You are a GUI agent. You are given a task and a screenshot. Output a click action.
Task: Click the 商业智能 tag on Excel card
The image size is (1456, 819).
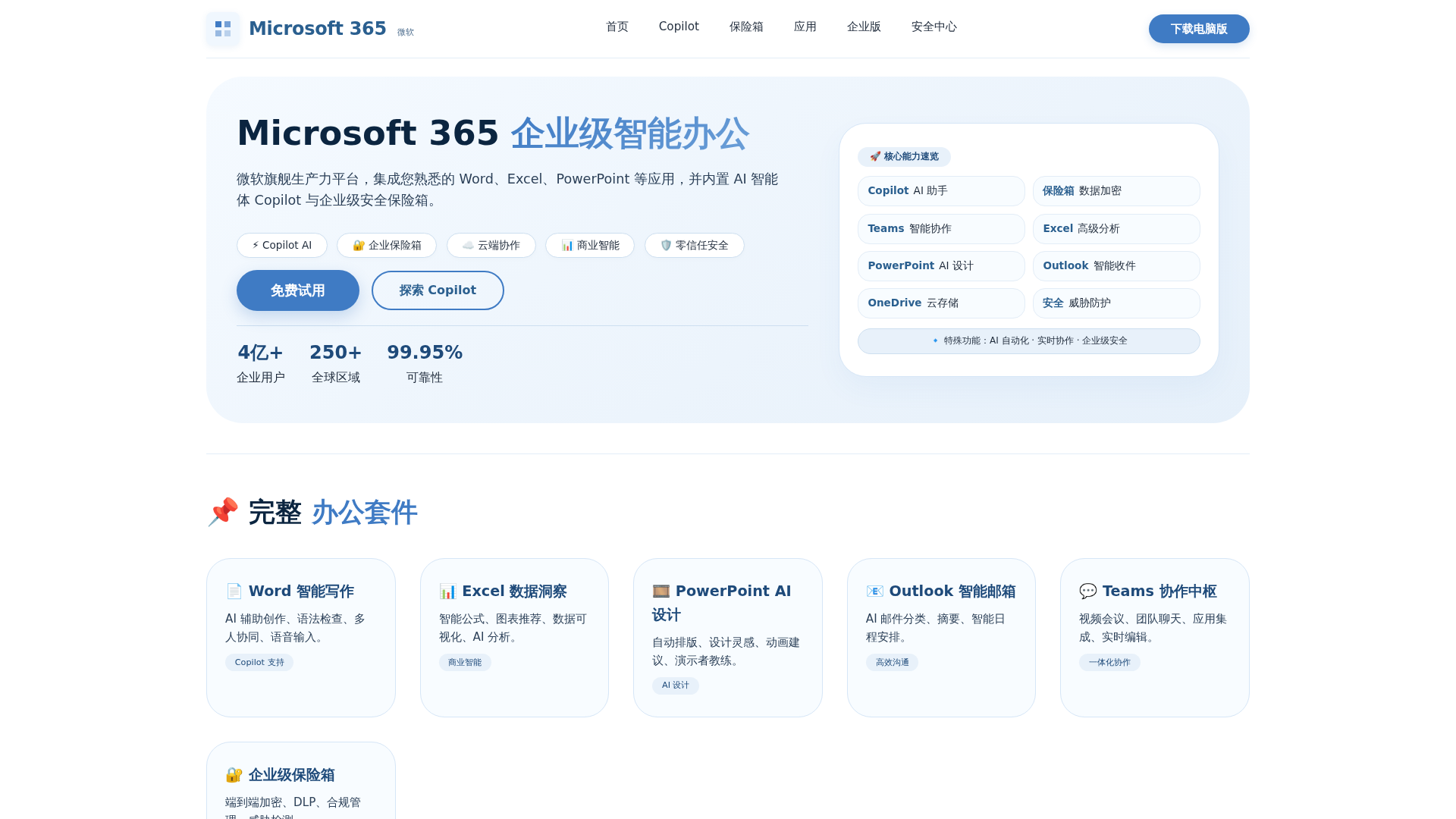point(465,663)
